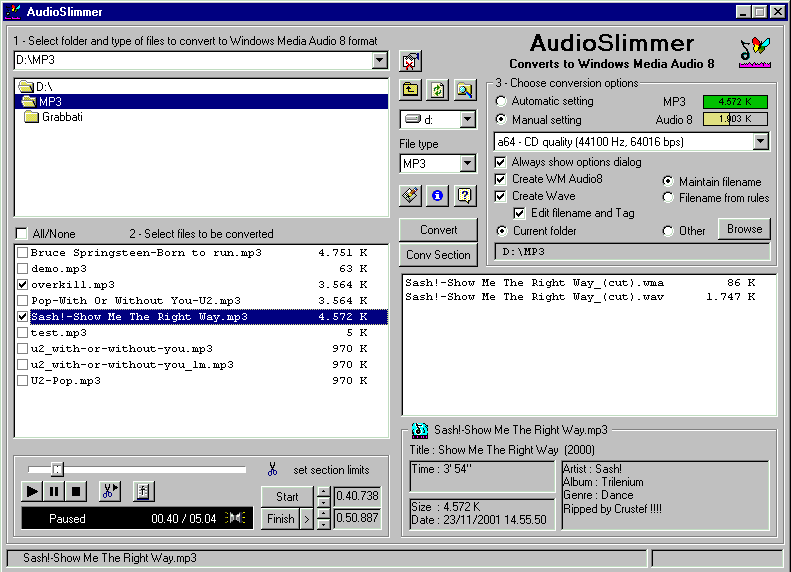The height and width of the screenshot is (572, 791).
Task: Open the d: drive dropdown
Action: [468, 120]
